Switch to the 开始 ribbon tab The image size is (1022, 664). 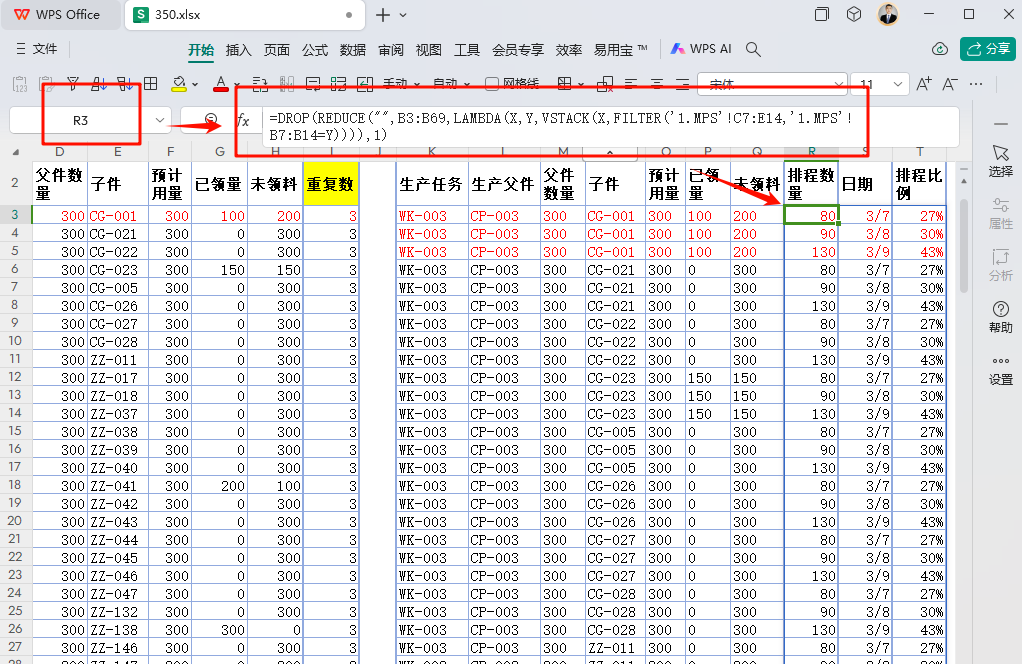click(201, 50)
